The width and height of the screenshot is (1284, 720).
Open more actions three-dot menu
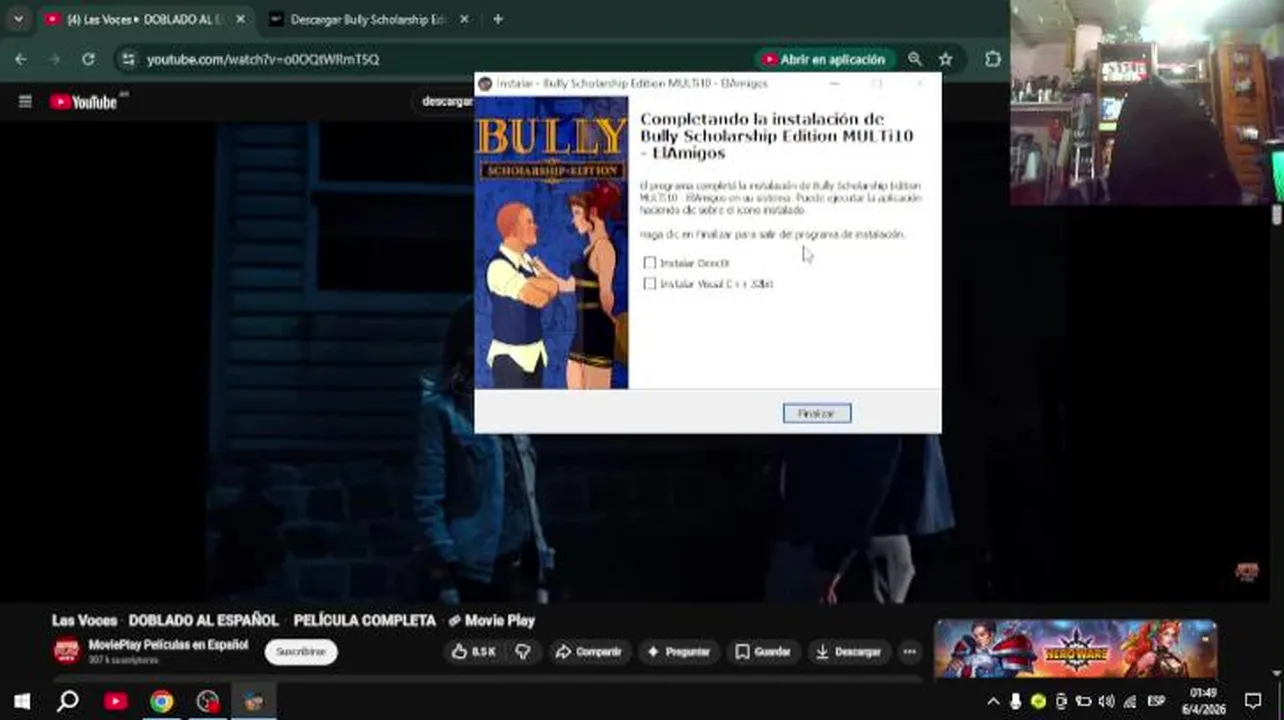tap(909, 652)
